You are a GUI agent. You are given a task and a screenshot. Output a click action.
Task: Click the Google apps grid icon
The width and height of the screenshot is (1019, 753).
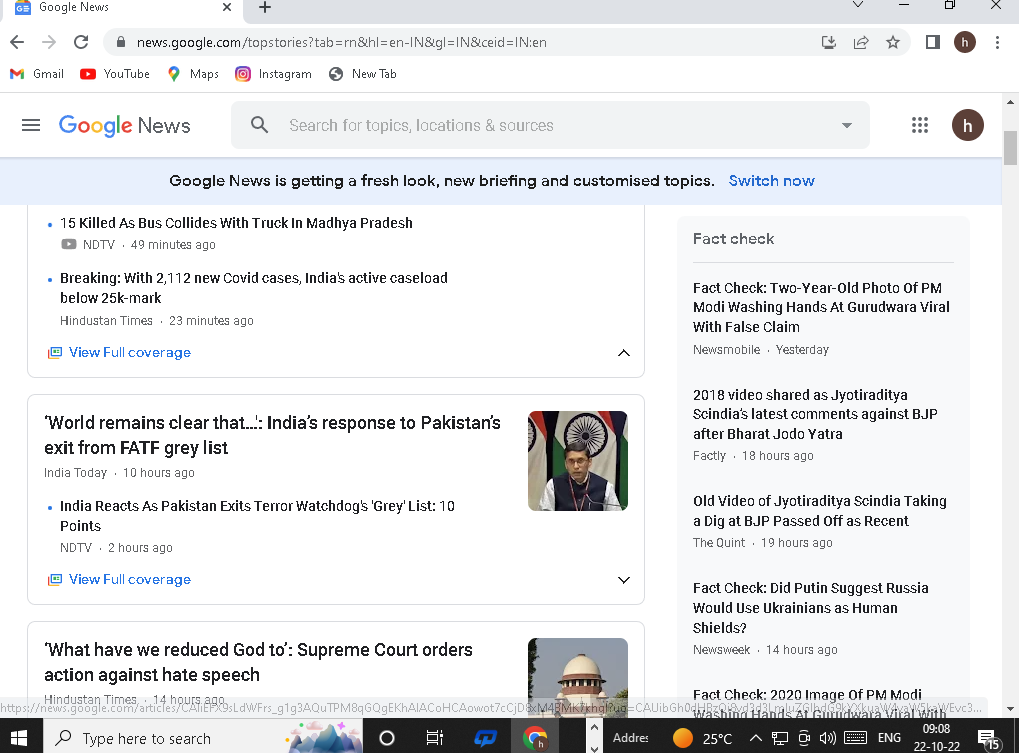point(920,125)
